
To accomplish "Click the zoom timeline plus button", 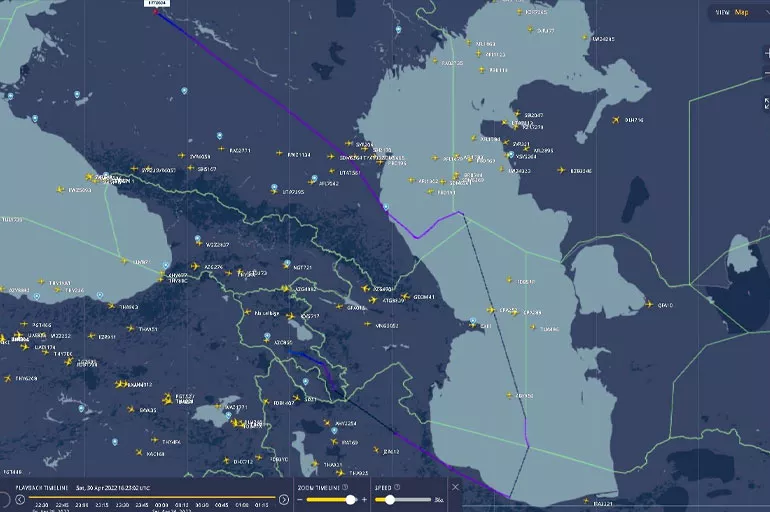I will tap(364, 499).
